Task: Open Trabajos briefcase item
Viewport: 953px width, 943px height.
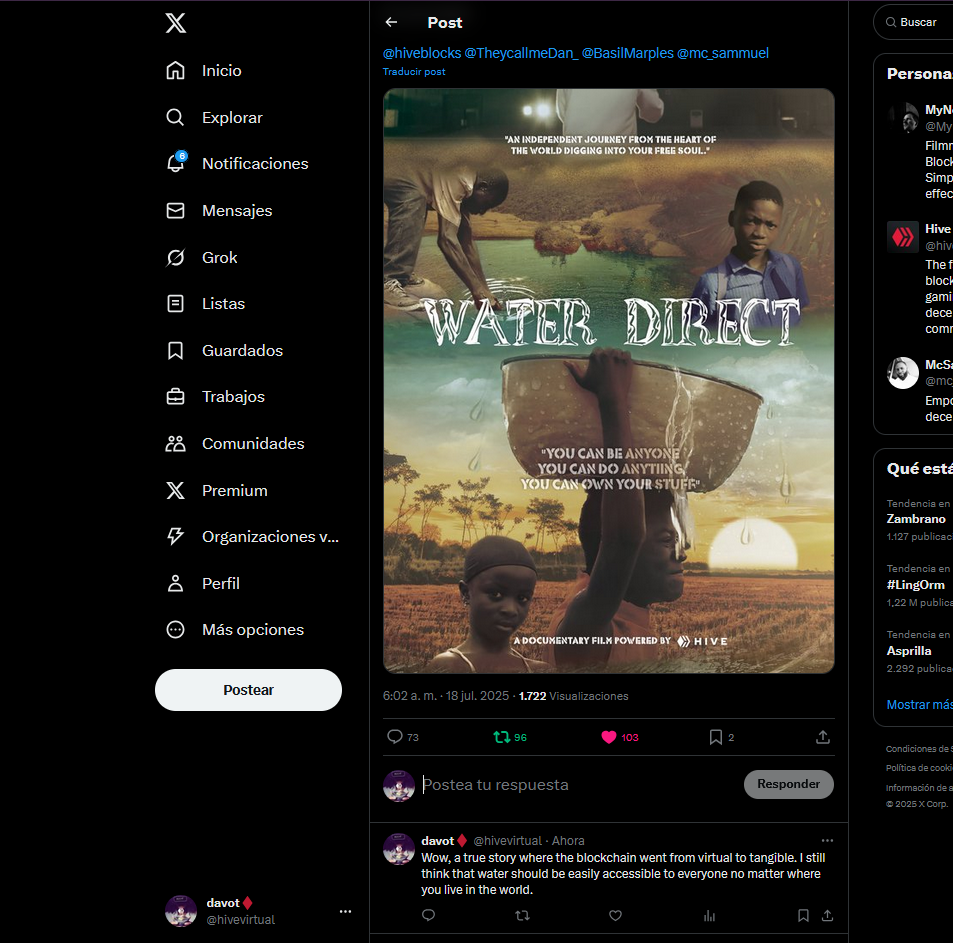Action: click(216, 397)
